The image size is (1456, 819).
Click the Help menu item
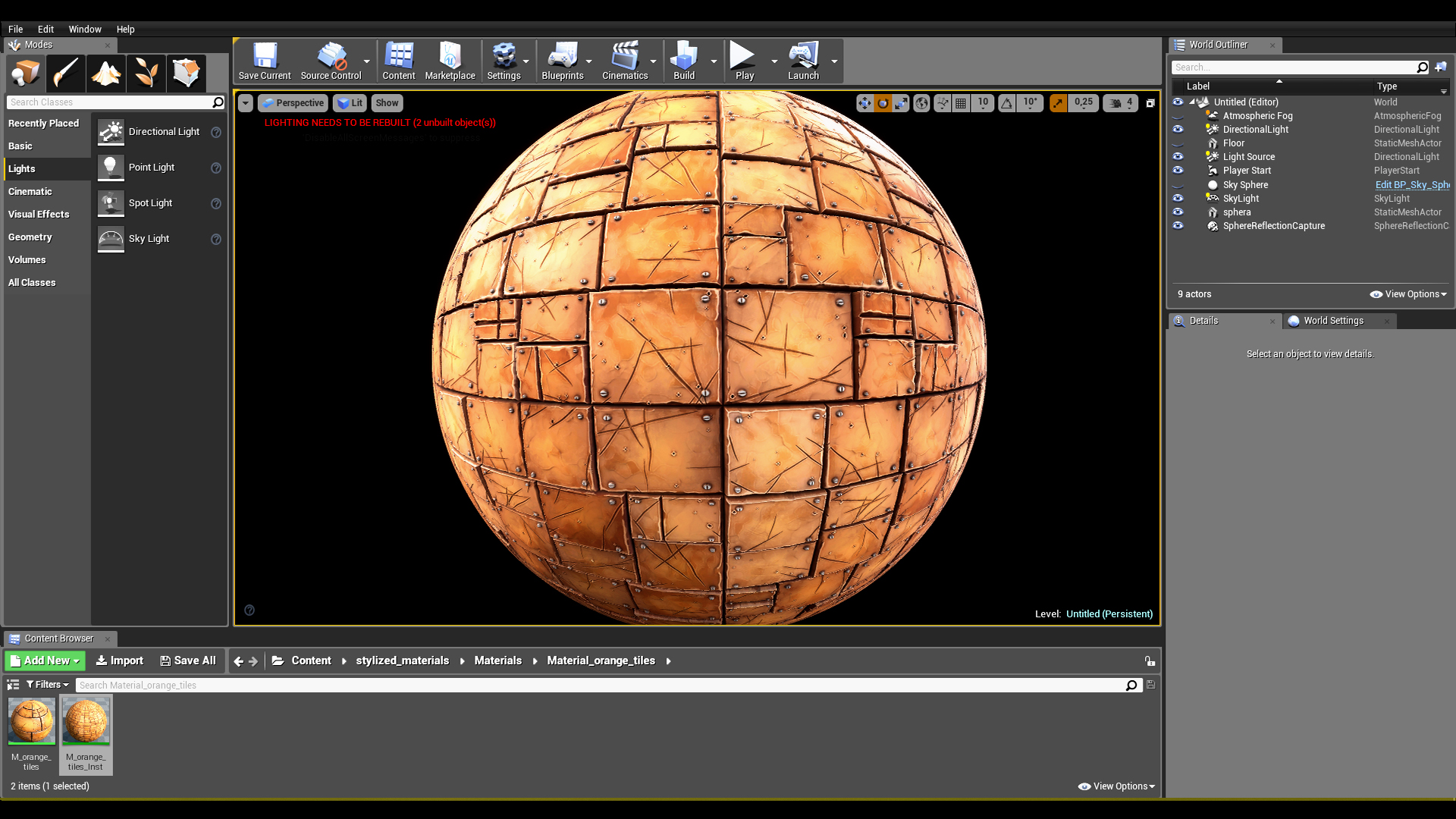[125, 28]
